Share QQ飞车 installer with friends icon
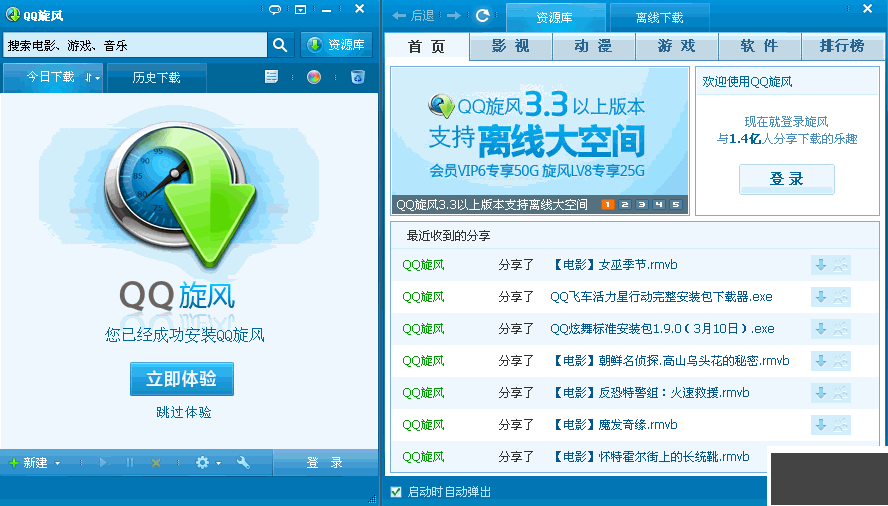 pyautogui.click(x=841, y=297)
